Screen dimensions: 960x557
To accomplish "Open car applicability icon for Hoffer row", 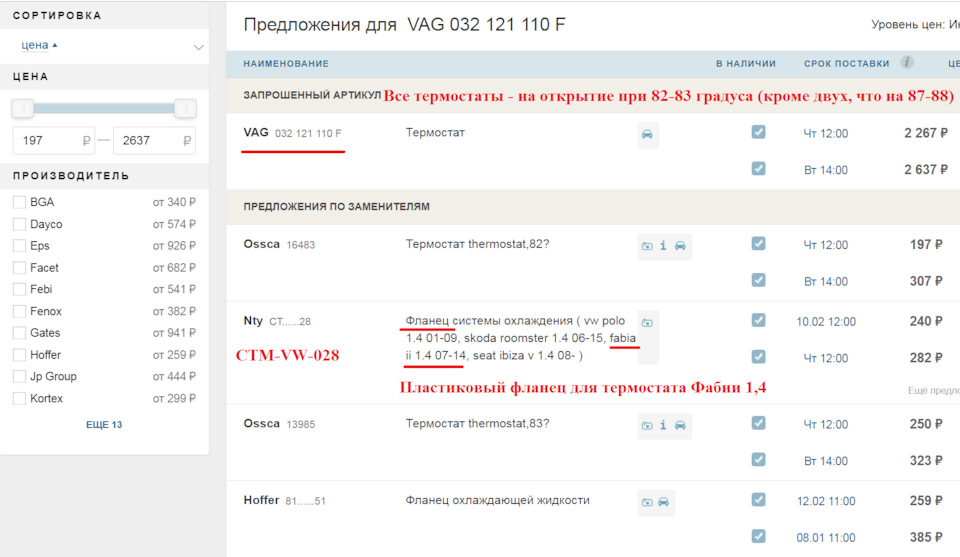I will click(664, 503).
